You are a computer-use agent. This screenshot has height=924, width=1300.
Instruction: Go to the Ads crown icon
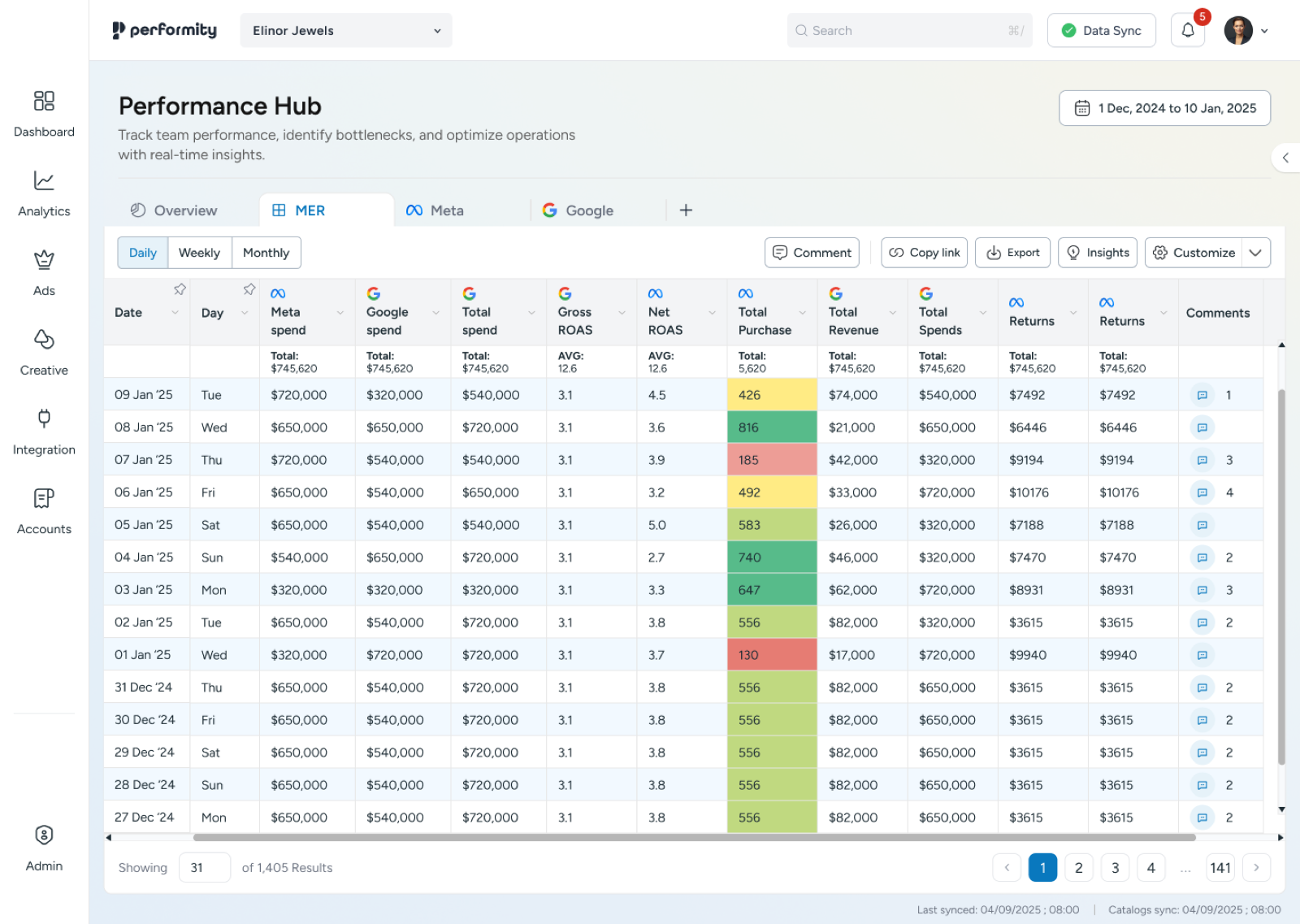[x=44, y=260]
